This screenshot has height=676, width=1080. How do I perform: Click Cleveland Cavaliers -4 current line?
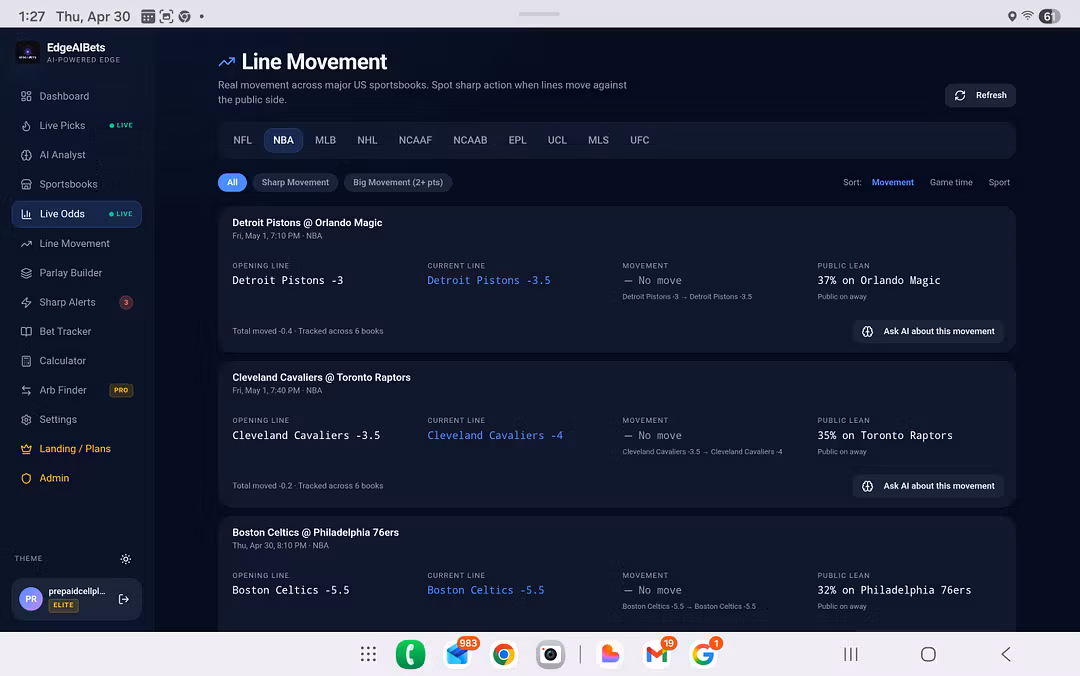[495, 436]
